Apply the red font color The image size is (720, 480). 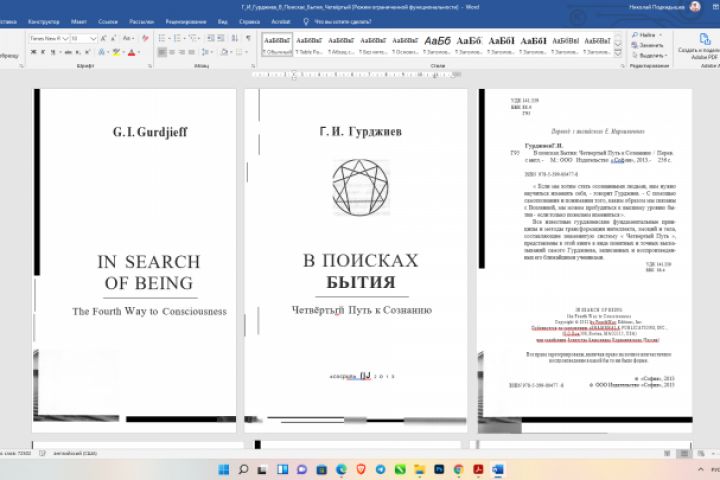(132, 52)
